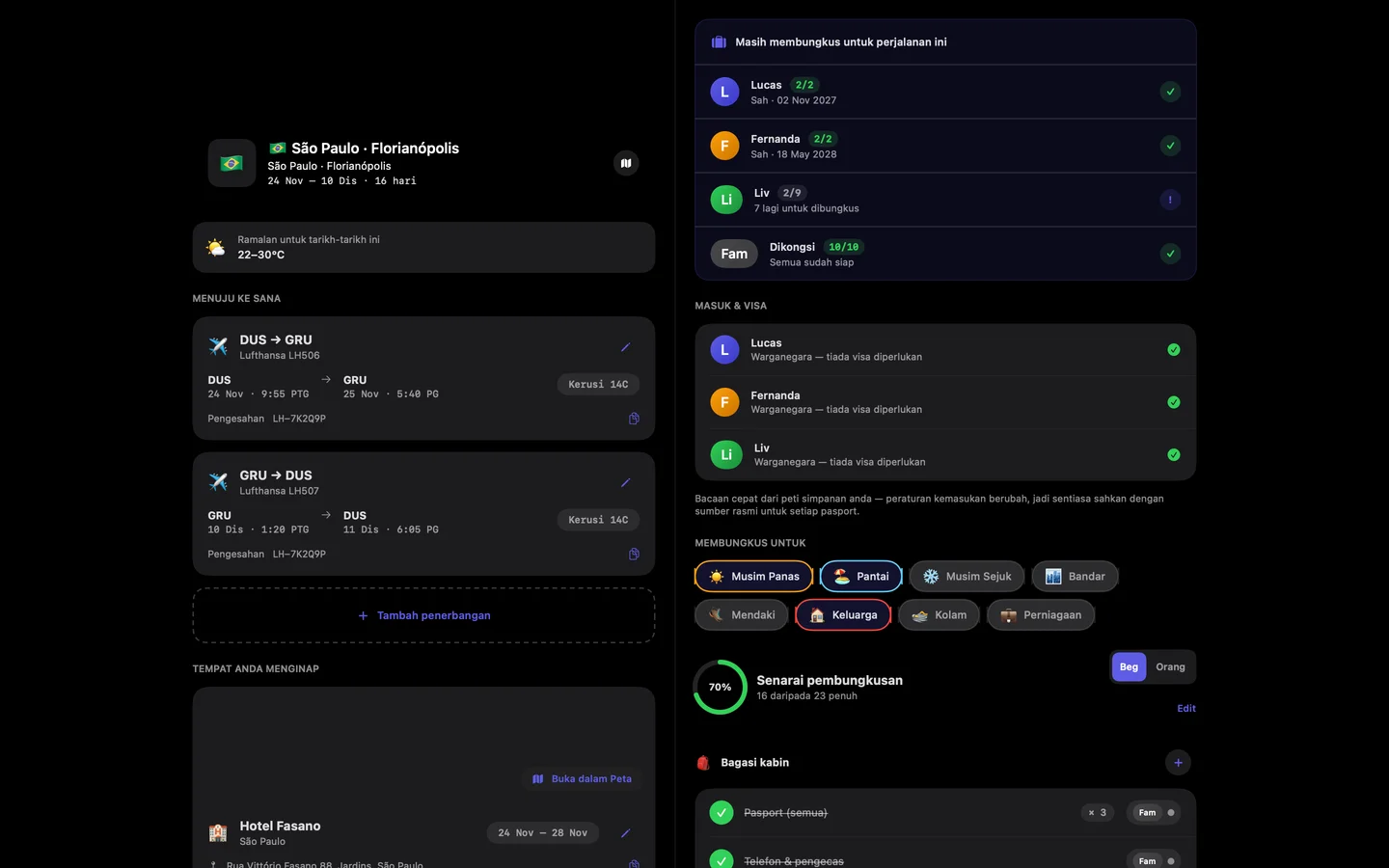This screenshot has width=1389, height=868.
Task: Copy confirmation code of flight LH506
Action: 634,419
